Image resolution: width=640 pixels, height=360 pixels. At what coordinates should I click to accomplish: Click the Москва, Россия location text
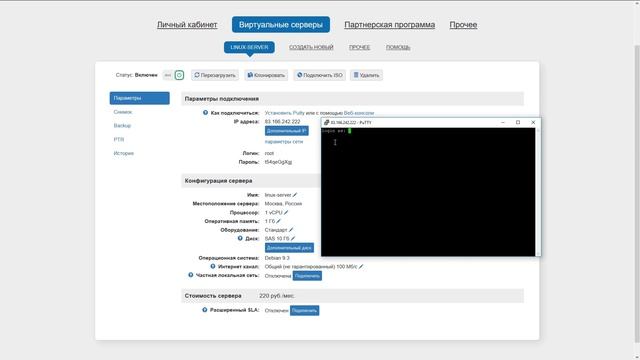tap(283, 204)
